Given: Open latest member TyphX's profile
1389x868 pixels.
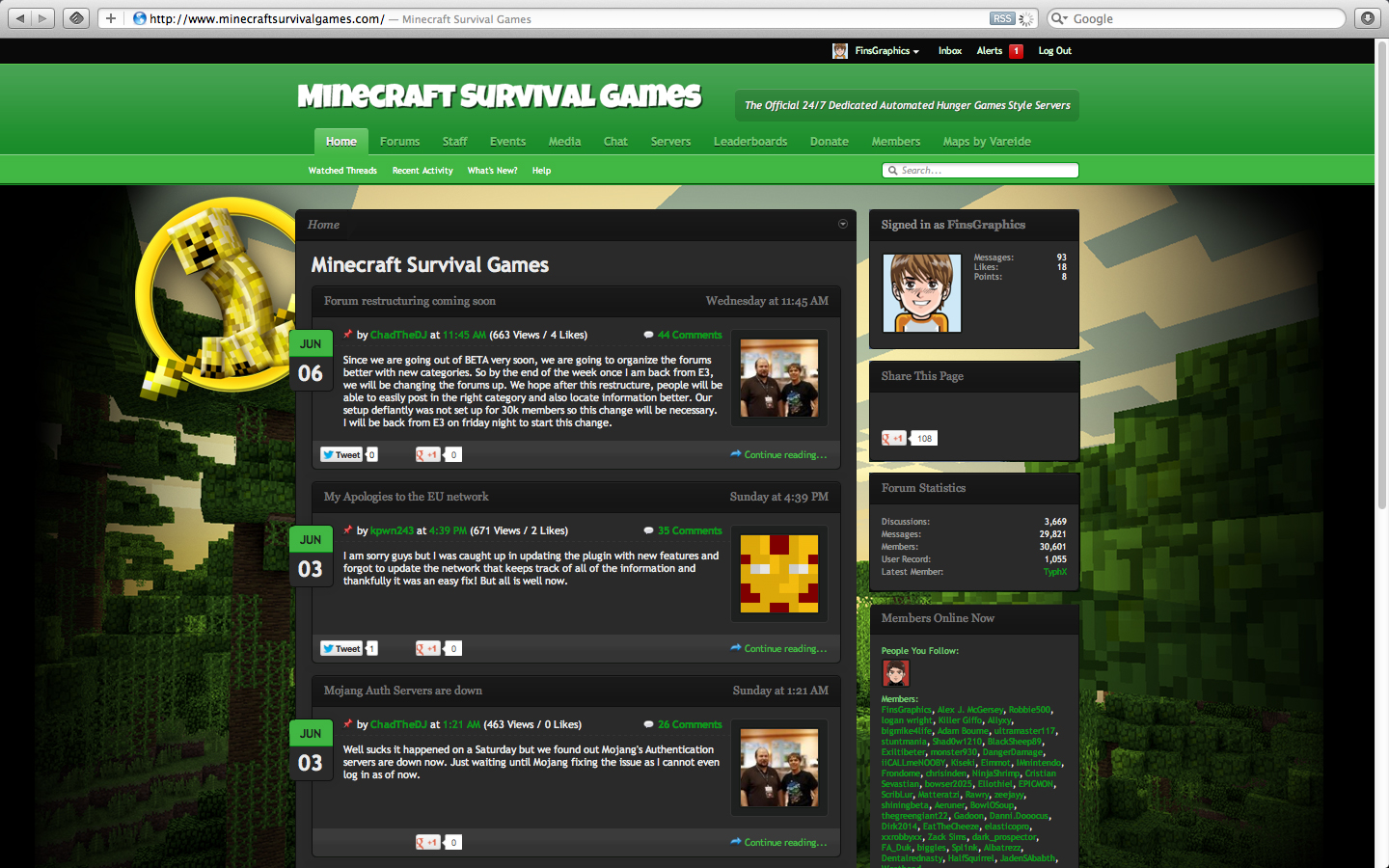Looking at the screenshot, I should (x=1055, y=572).
